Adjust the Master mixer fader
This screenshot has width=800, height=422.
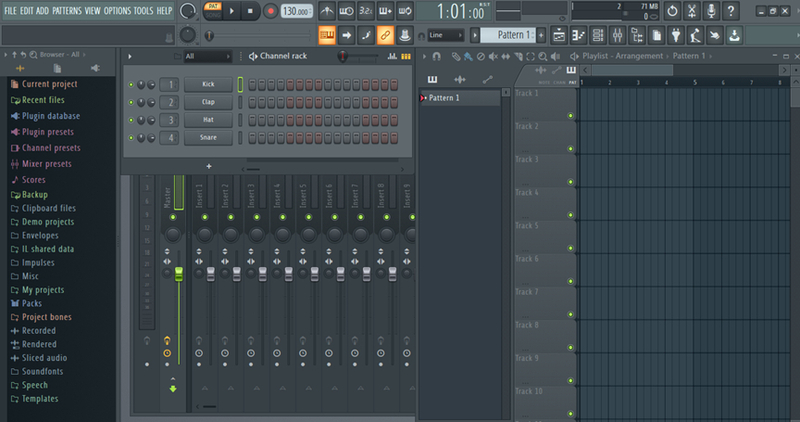click(179, 274)
